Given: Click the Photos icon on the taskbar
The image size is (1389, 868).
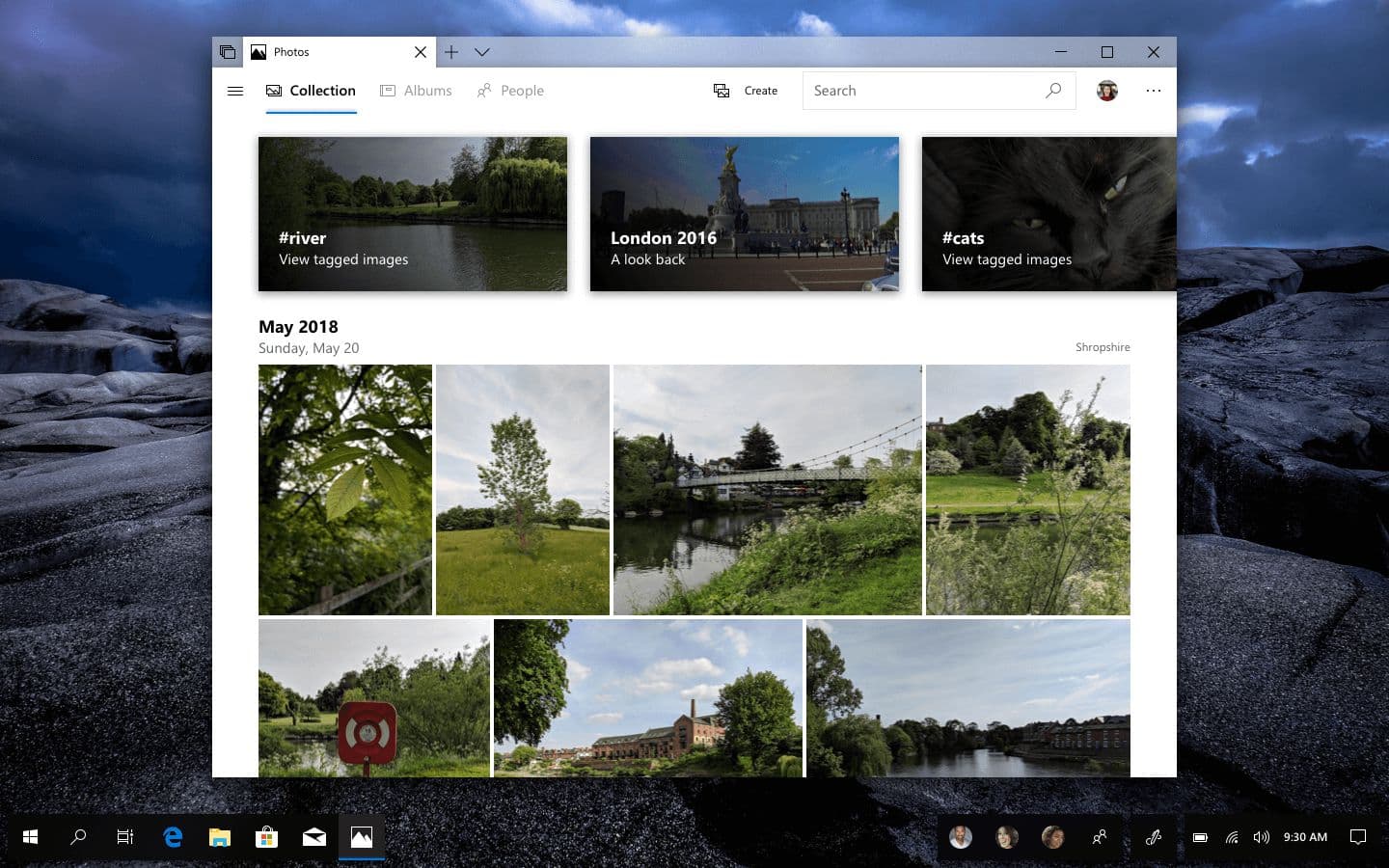Looking at the screenshot, I should [361, 837].
